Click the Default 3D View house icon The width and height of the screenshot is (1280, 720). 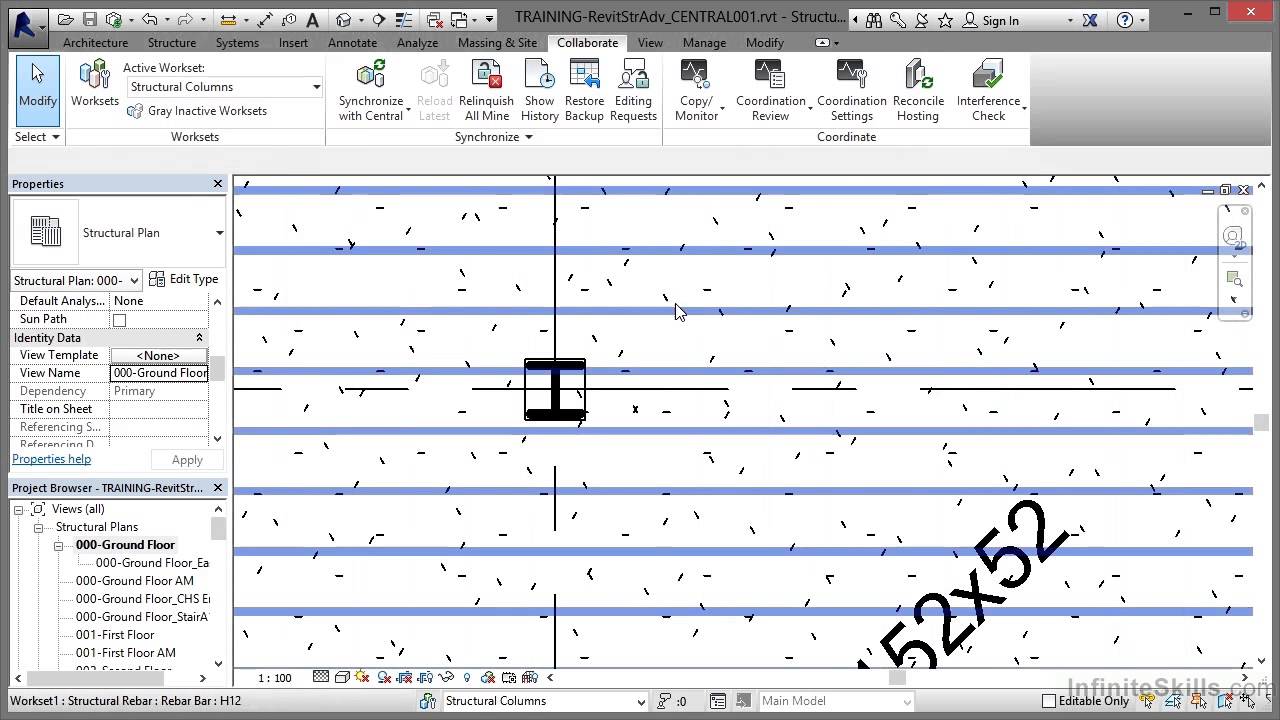click(344, 20)
